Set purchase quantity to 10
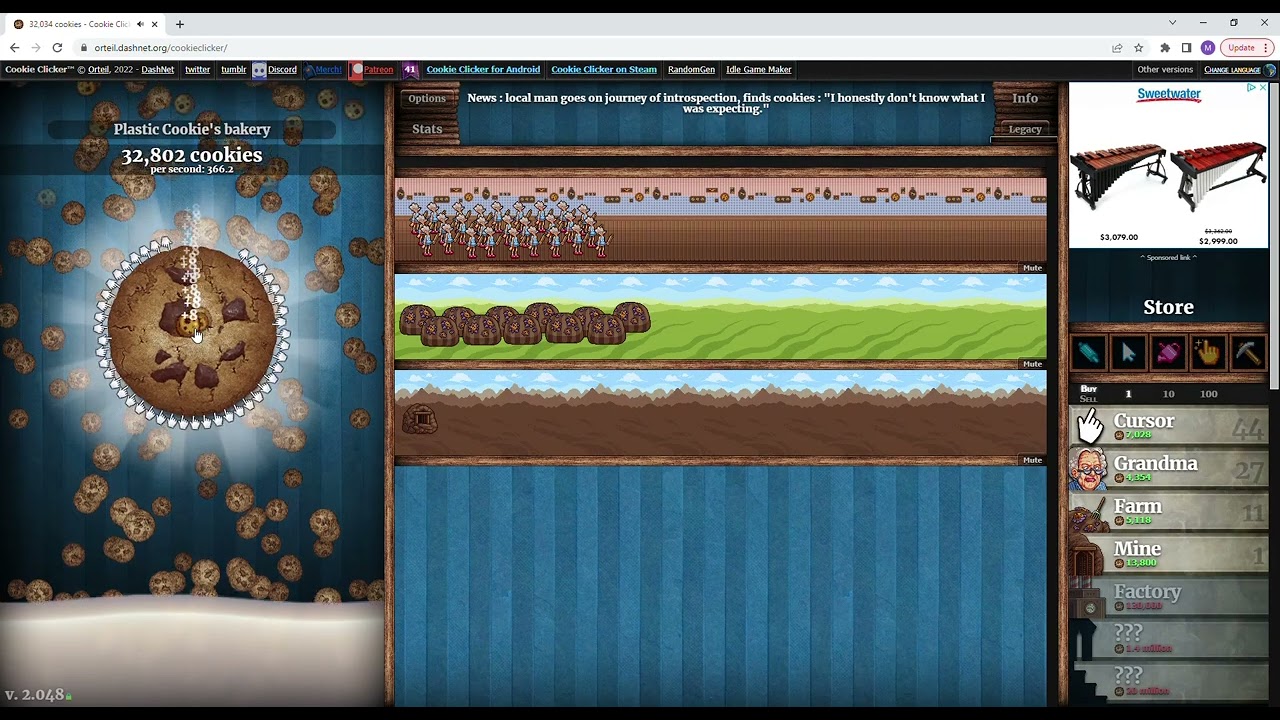Image resolution: width=1280 pixels, height=720 pixels. tap(1168, 394)
